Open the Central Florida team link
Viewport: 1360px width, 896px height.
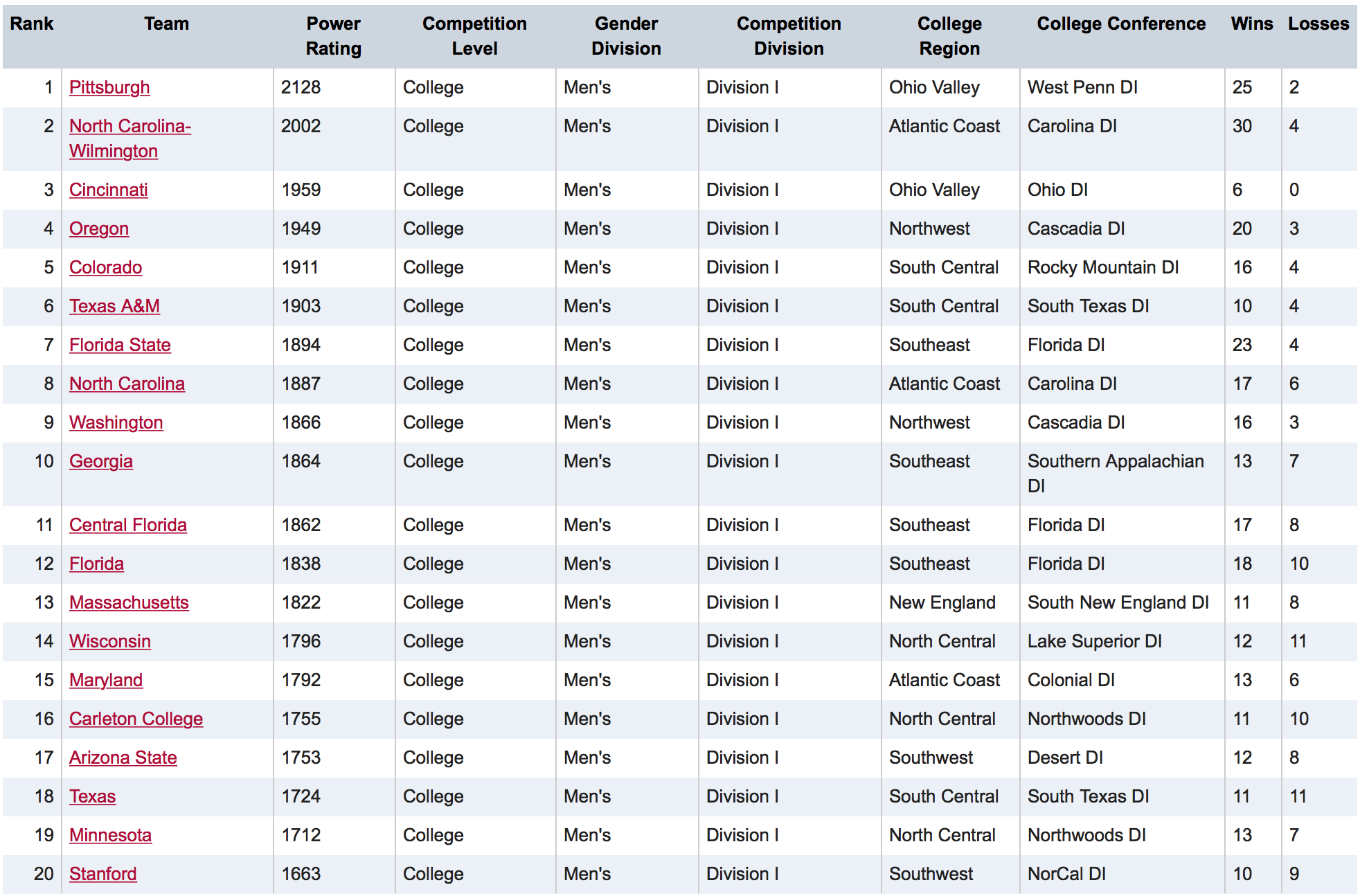[x=128, y=525]
